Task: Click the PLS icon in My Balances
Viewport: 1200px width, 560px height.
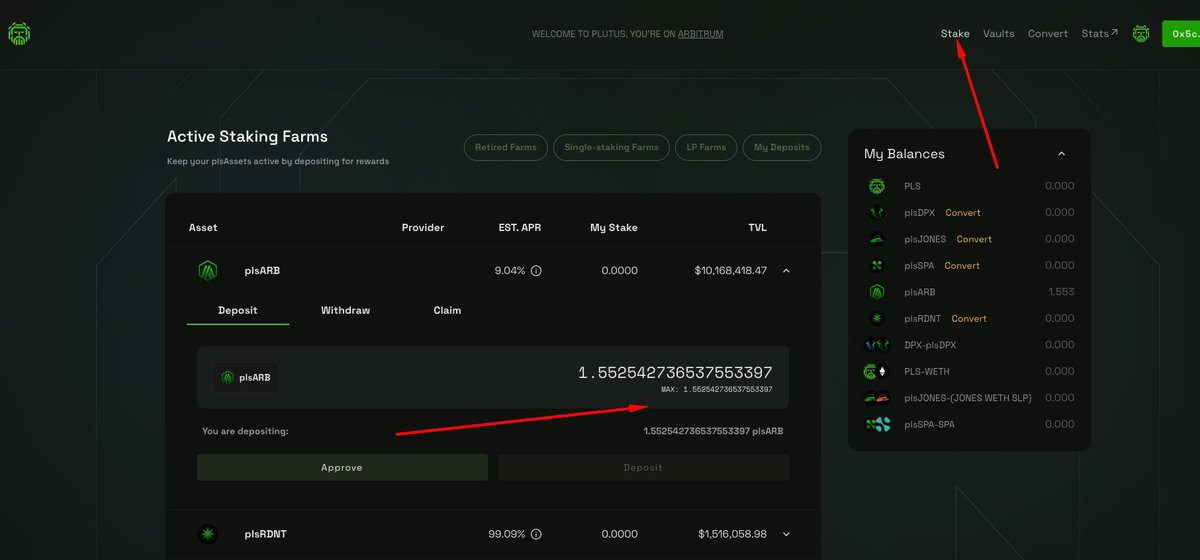Action: [x=876, y=186]
